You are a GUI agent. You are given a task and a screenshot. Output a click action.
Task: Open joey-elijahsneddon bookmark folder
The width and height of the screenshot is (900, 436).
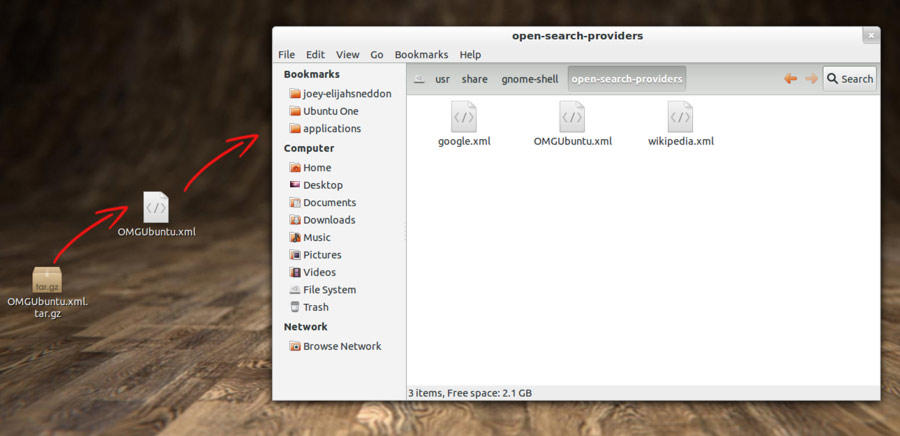tap(341, 94)
